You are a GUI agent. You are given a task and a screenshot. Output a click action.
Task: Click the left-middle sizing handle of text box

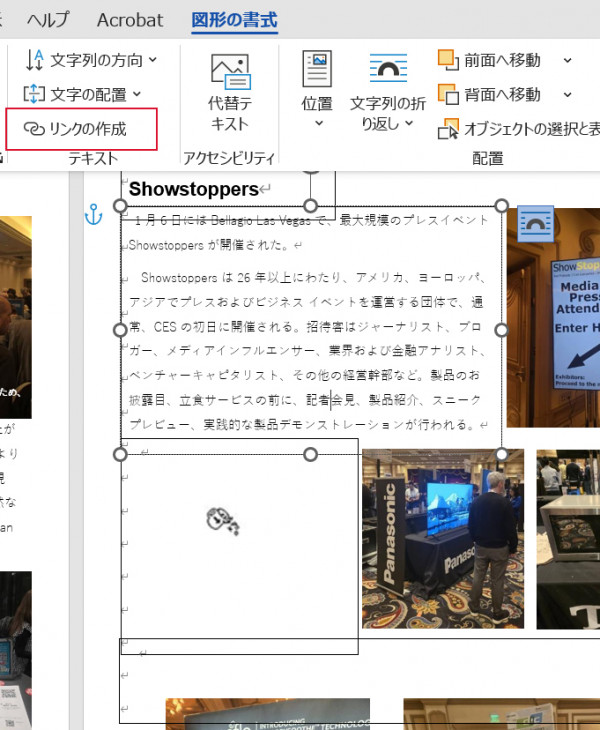point(120,330)
